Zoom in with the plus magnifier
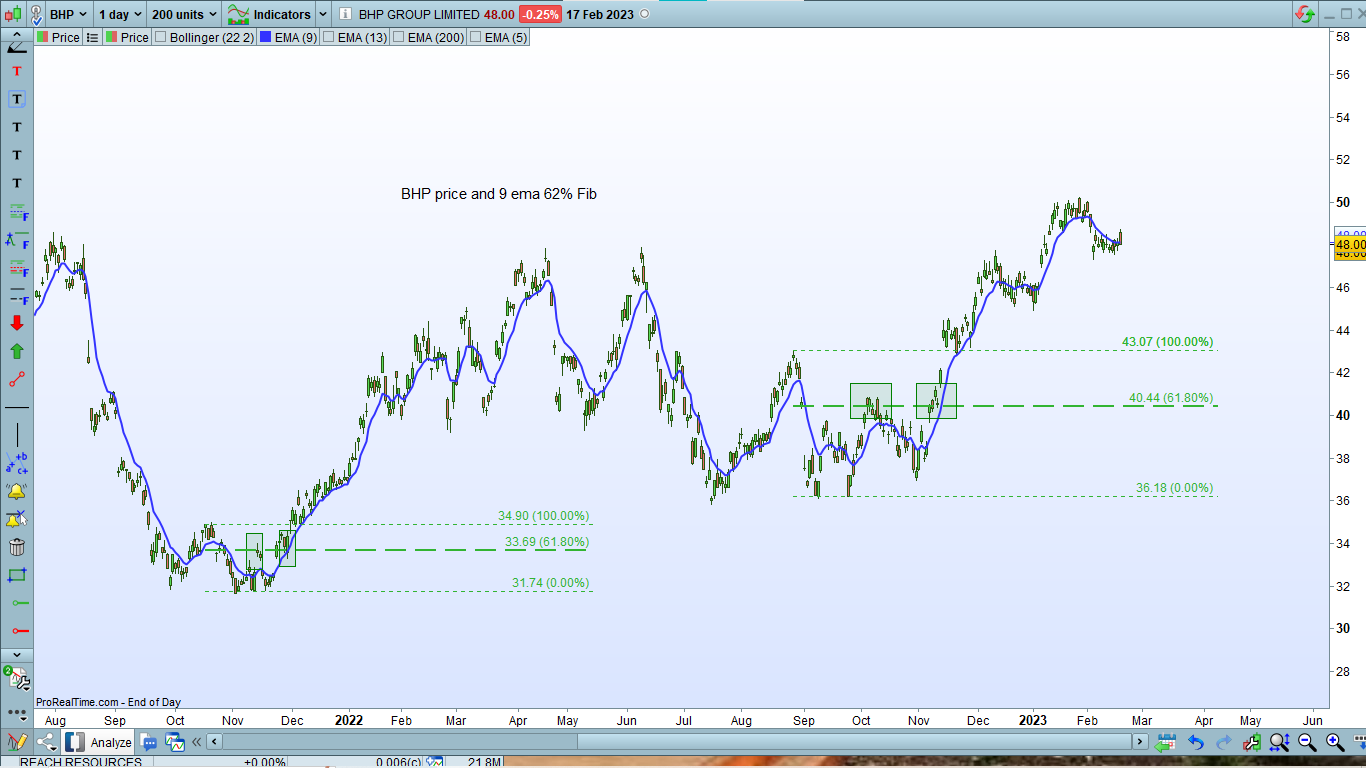The height and width of the screenshot is (768, 1366). [1335, 742]
